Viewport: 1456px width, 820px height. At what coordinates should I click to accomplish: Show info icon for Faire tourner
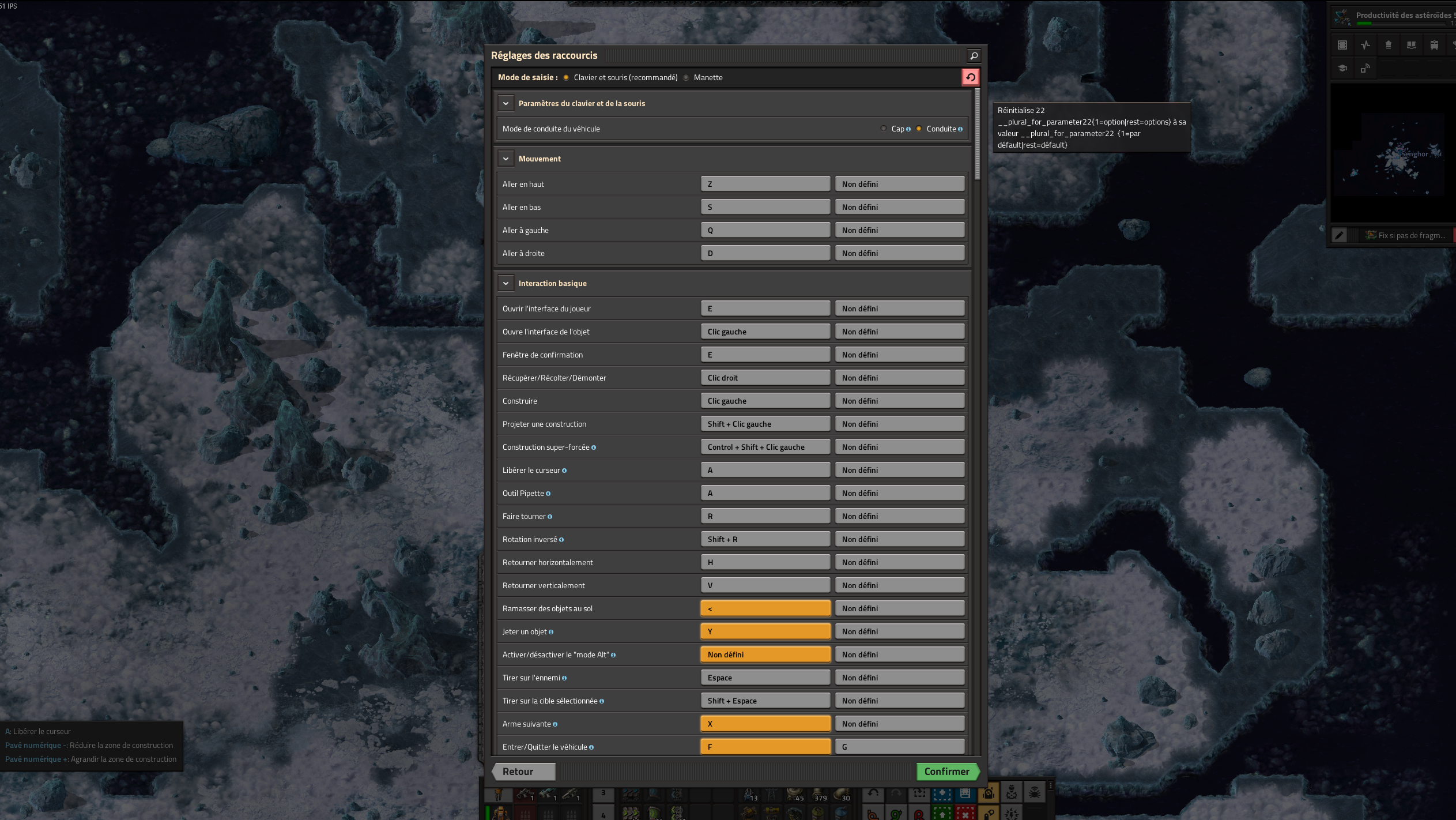550,517
